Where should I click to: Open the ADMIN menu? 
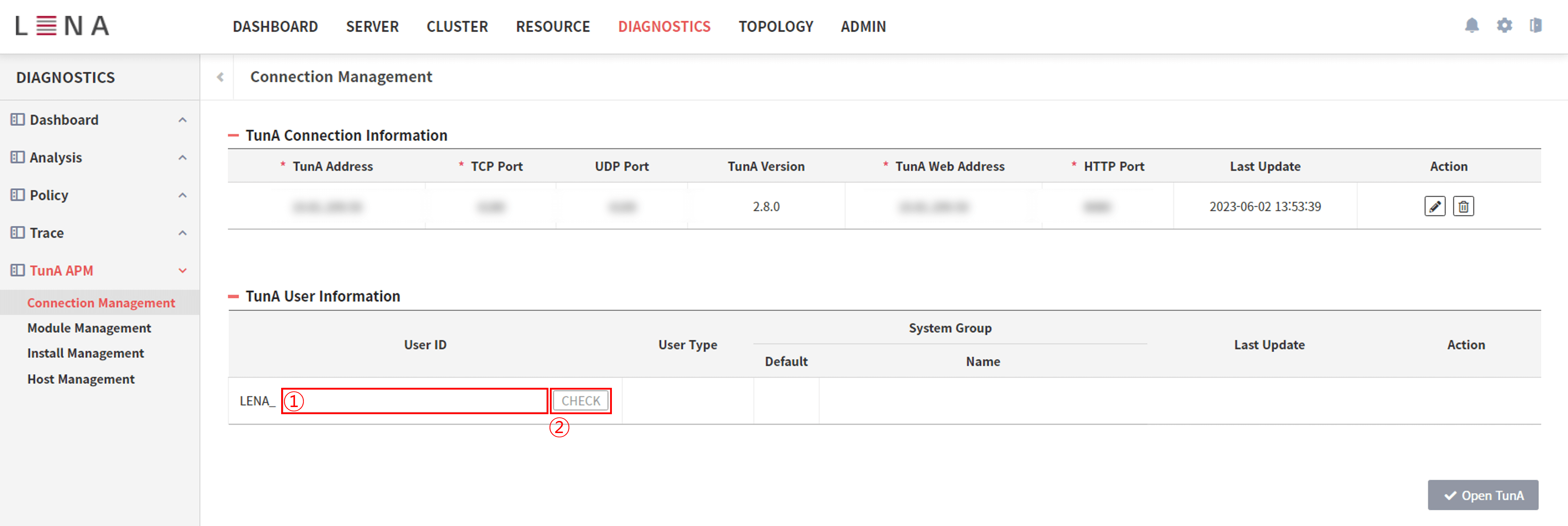pos(862,26)
